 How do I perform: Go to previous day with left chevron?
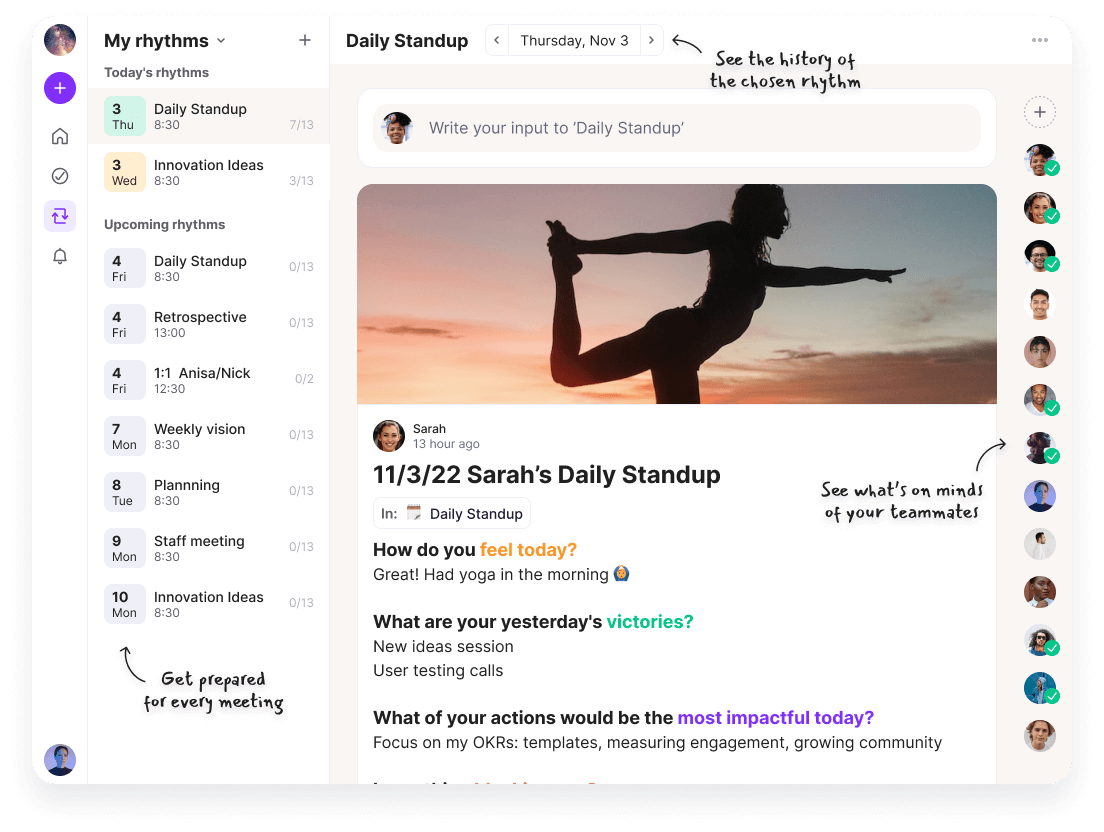pyautogui.click(x=497, y=41)
